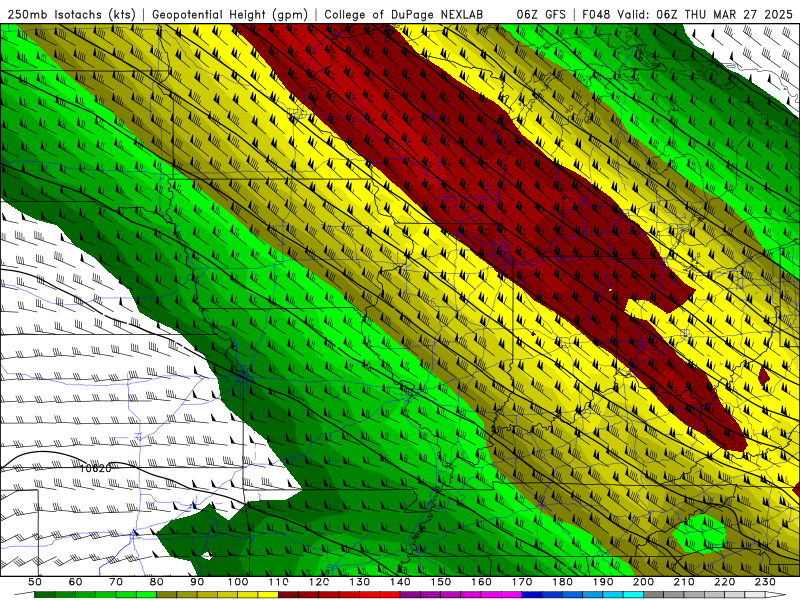800x600 pixels.
Task: Click the 190 value on the color scale
Action: 603,582
